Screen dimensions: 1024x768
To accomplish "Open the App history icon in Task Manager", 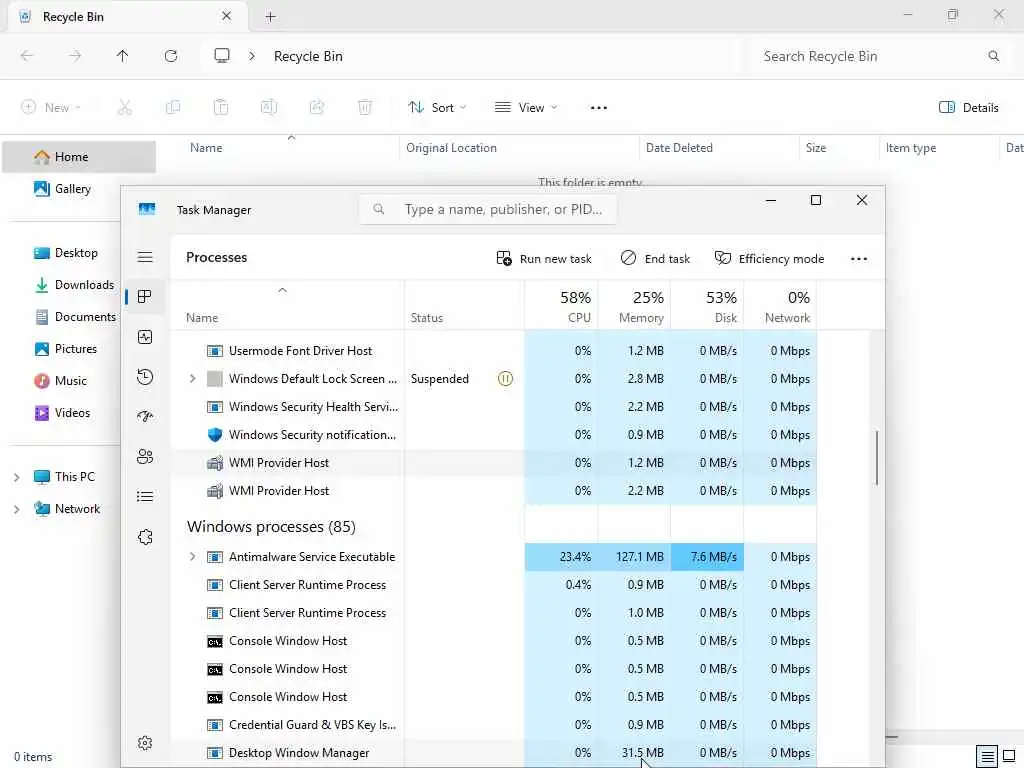I will pyautogui.click(x=145, y=377).
